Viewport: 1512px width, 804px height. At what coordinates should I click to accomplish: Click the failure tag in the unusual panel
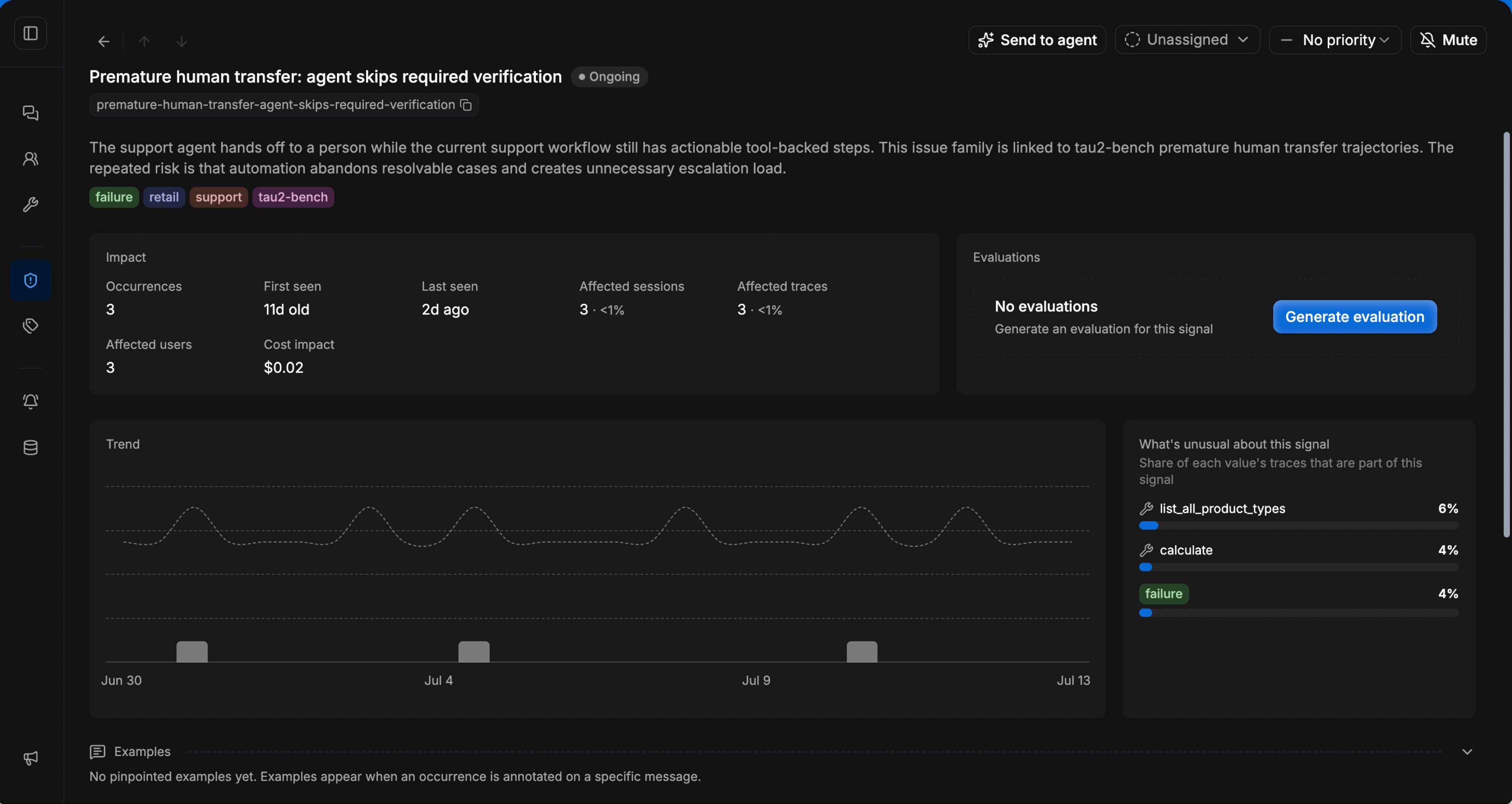(1164, 594)
